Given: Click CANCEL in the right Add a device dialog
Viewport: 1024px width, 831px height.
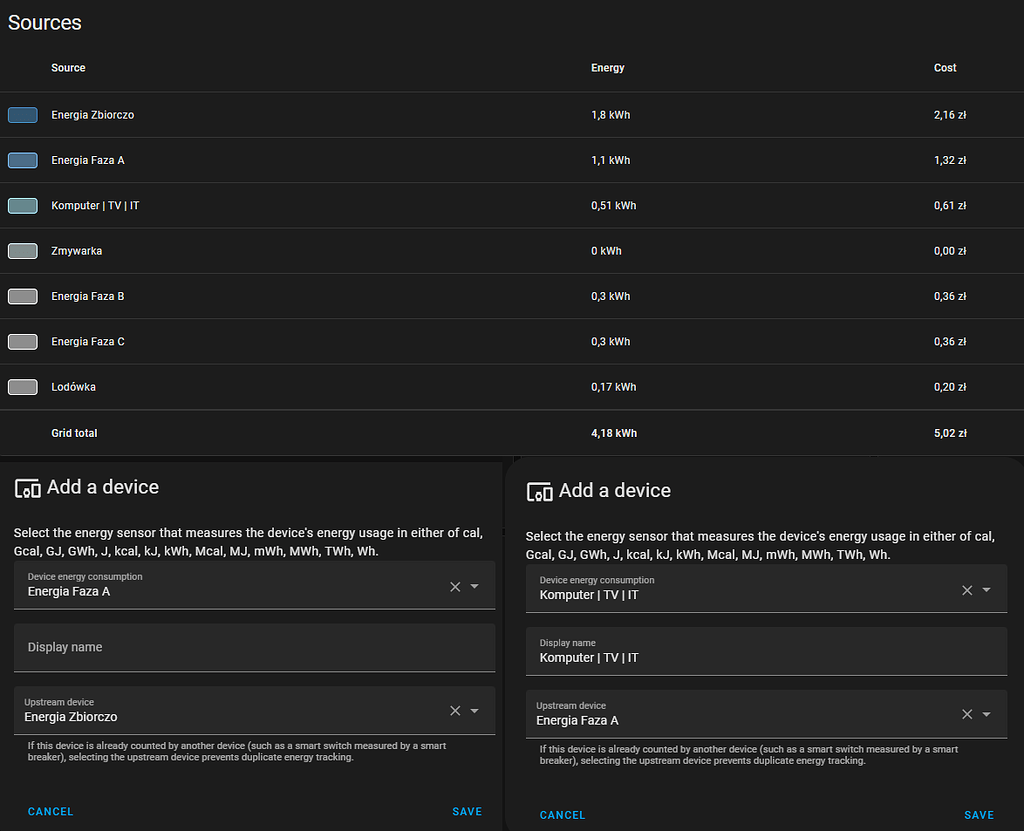Looking at the screenshot, I should point(562,815).
